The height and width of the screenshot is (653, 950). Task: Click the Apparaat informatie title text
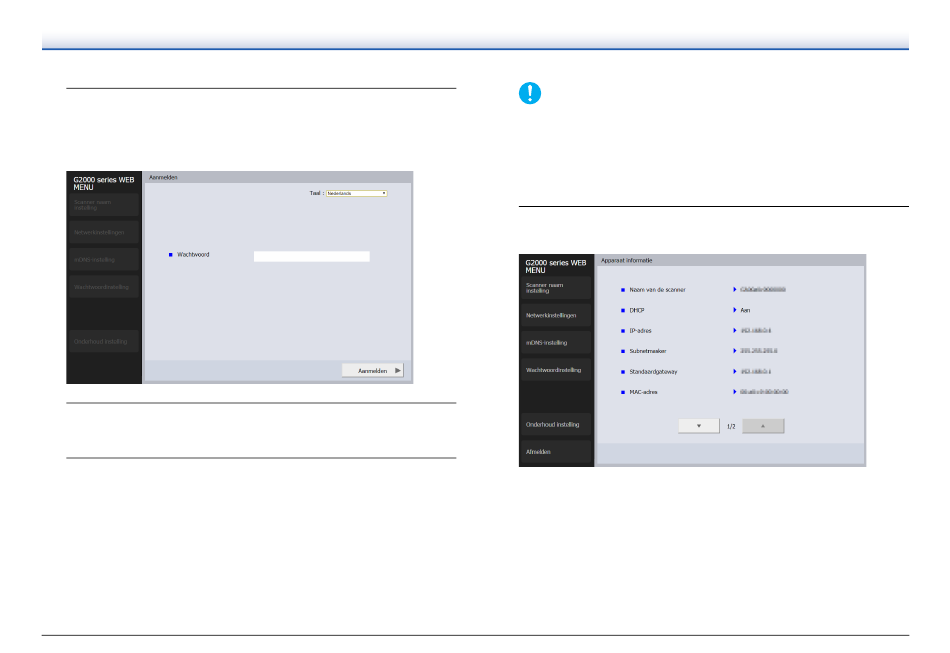(626, 260)
